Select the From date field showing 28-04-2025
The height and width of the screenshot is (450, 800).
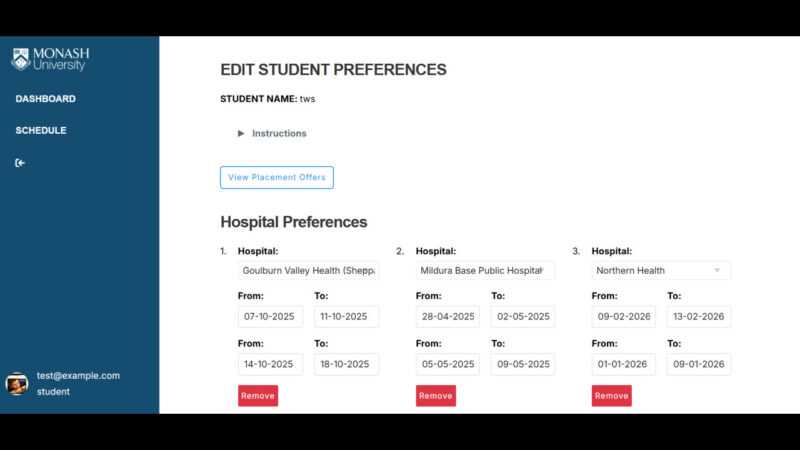pos(447,316)
